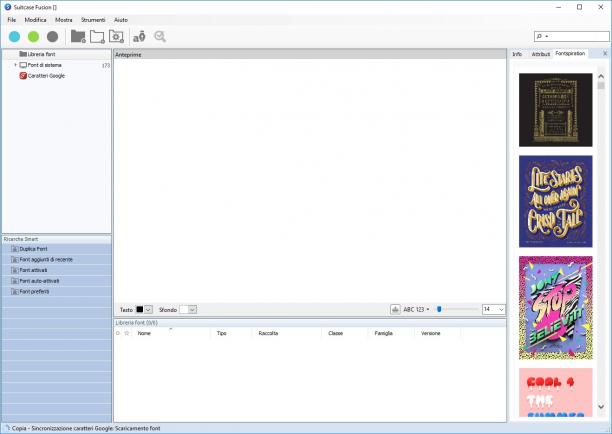This screenshot has height=434, width=612.
Task: Open the File menu
Action: 12,20
